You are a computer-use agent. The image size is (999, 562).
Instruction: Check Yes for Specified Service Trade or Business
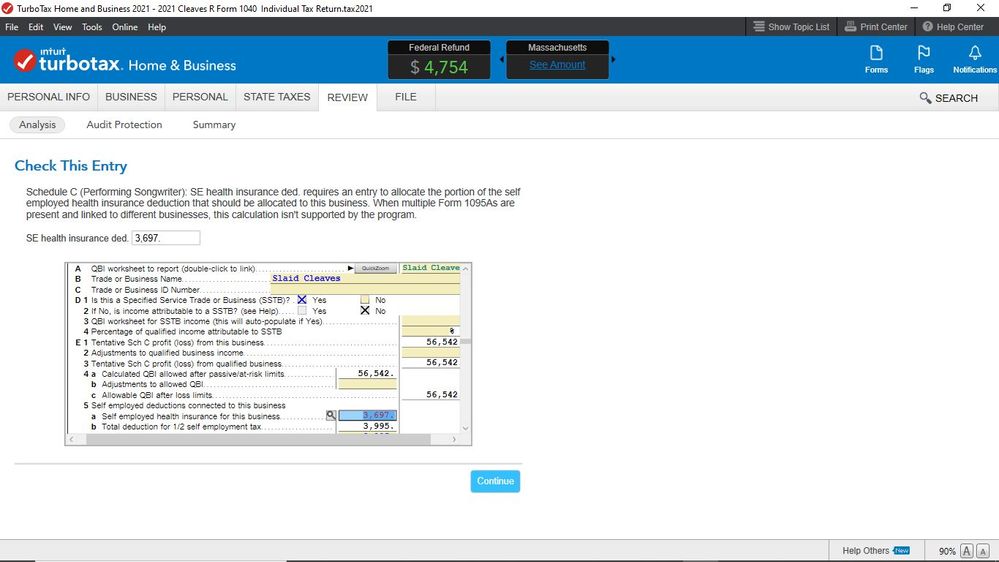pos(302,299)
